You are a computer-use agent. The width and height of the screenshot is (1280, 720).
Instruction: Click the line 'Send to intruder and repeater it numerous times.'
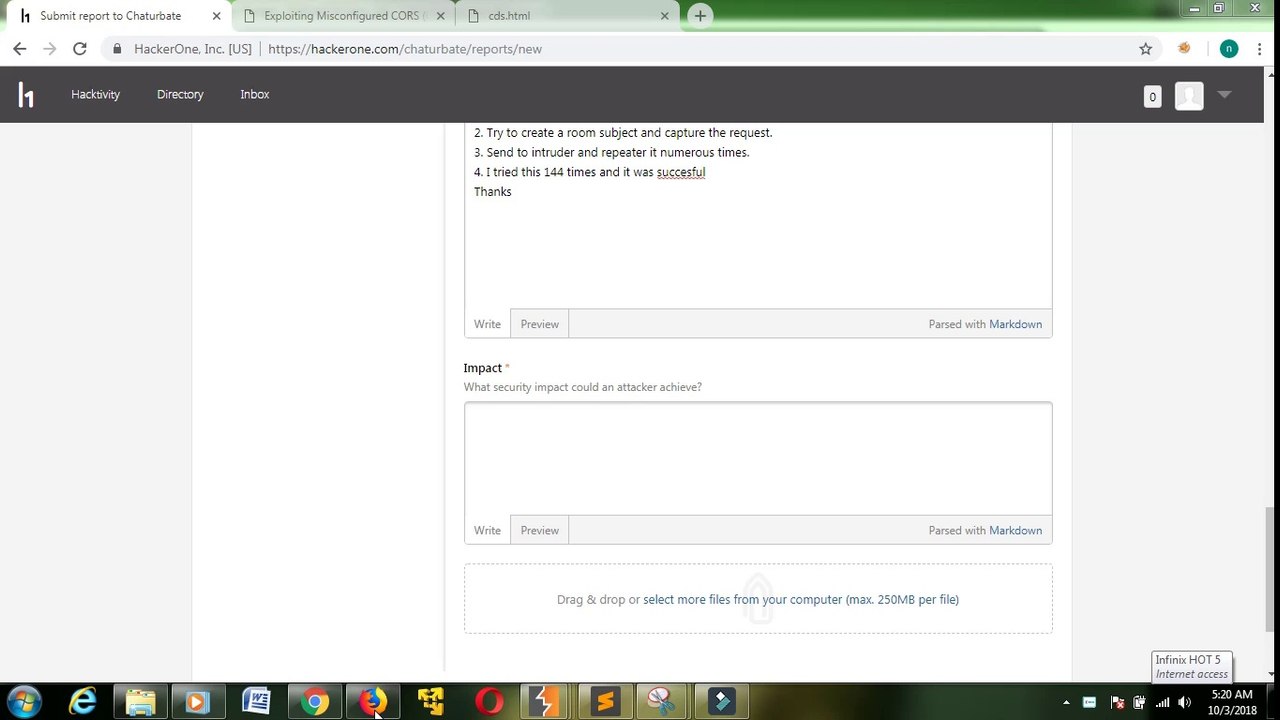click(x=611, y=152)
